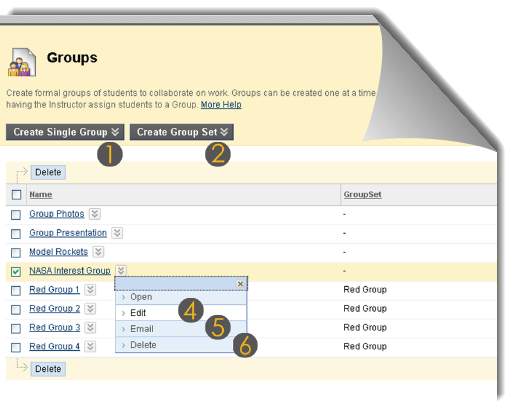
Task: Expand options chevron beside Red Group 1
Action: [x=90, y=290]
